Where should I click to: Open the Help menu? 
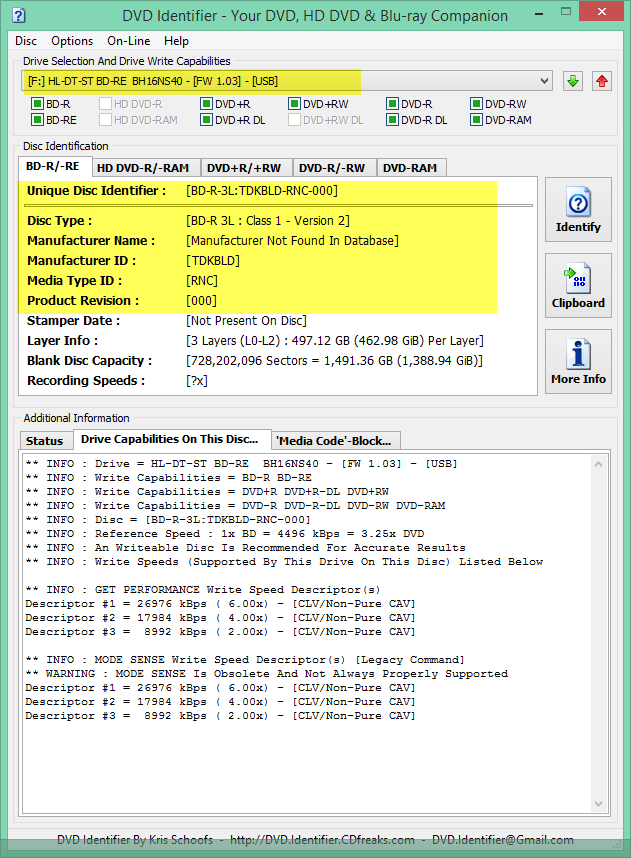pos(176,41)
